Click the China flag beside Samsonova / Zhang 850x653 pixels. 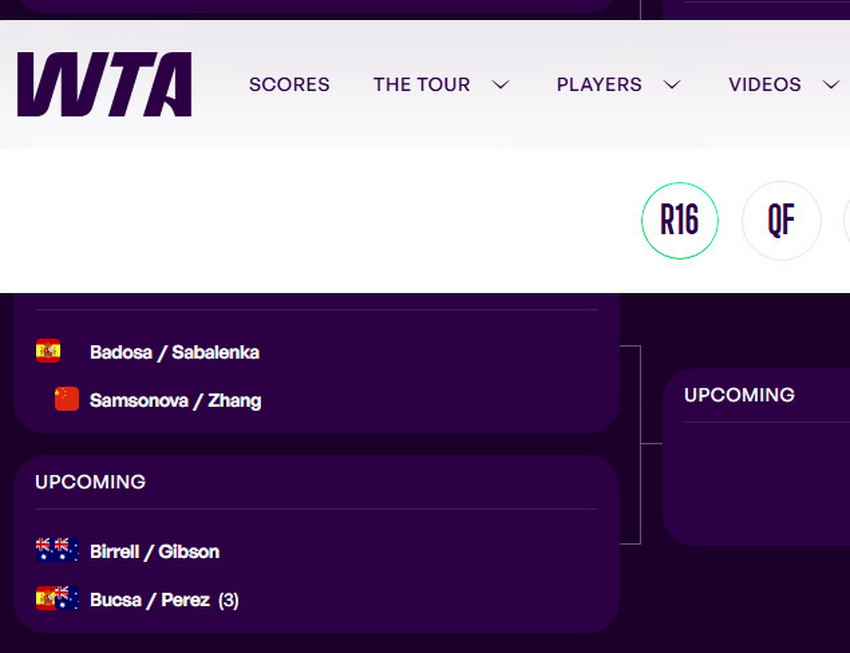click(x=66, y=399)
